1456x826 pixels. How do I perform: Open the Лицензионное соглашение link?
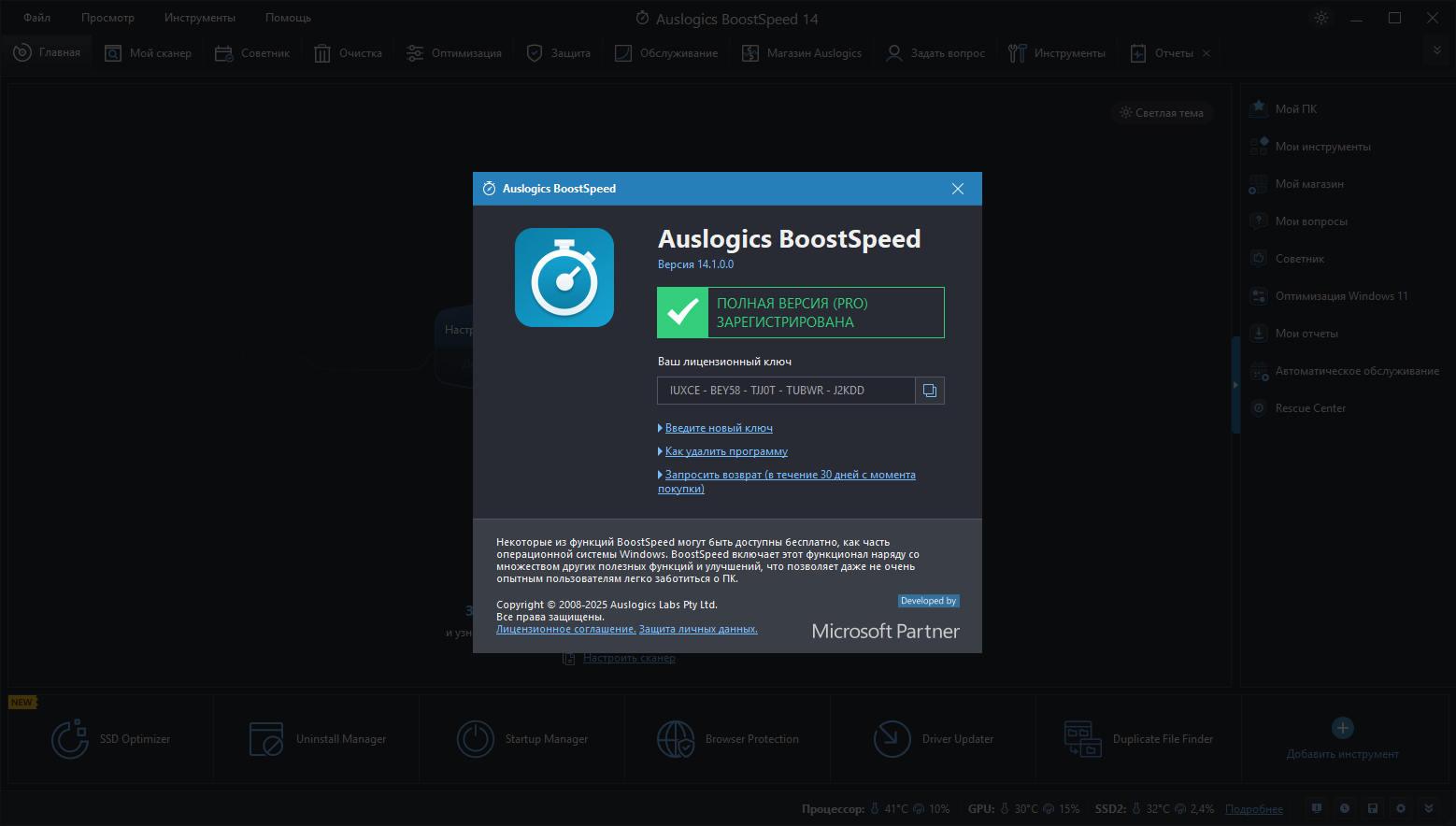pyautogui.click(x=566, y=629)
